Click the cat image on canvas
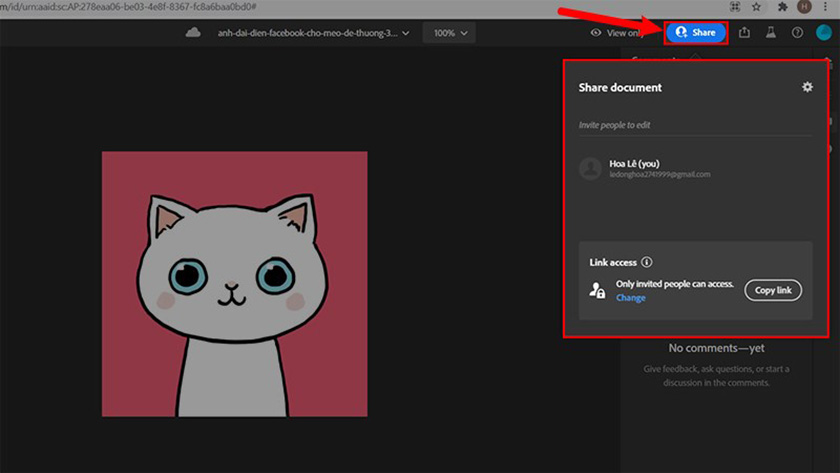The height and width of the screenshot is (473, 840). (234, 284)
